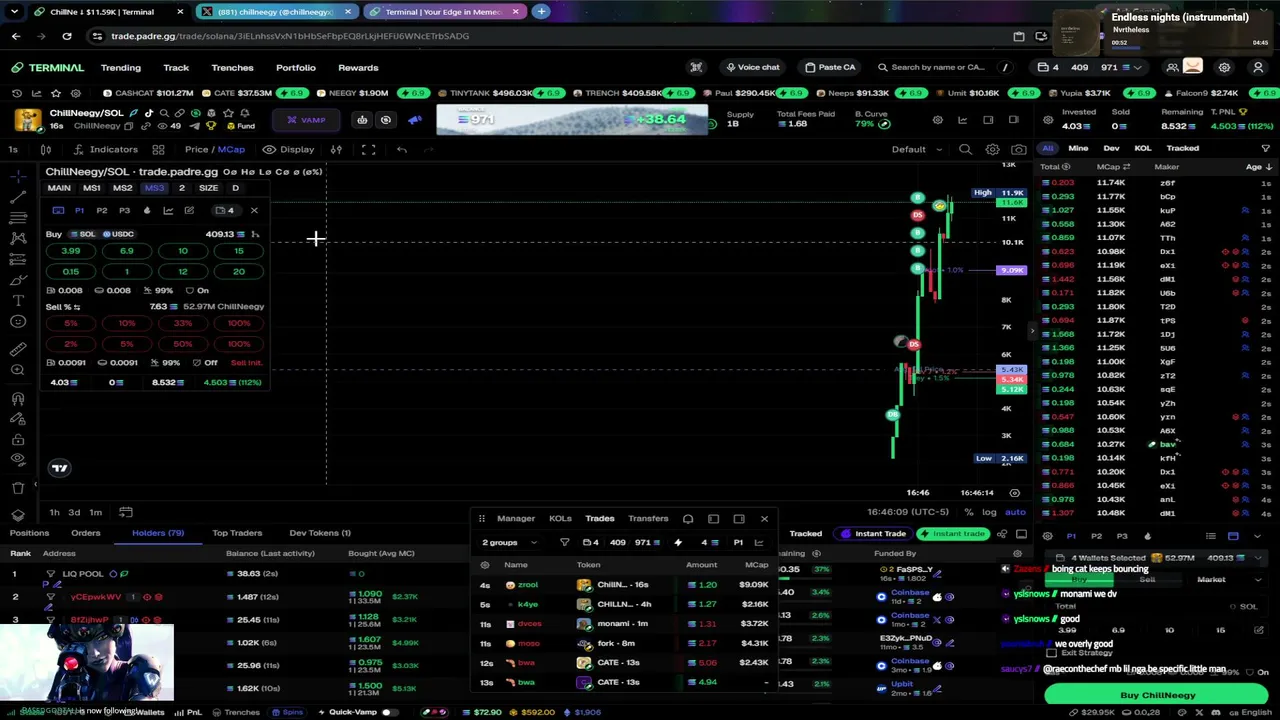Sell 50% preset button
Image resolution: width=1280 pixels, height=720 pixels.
point(182,344)
